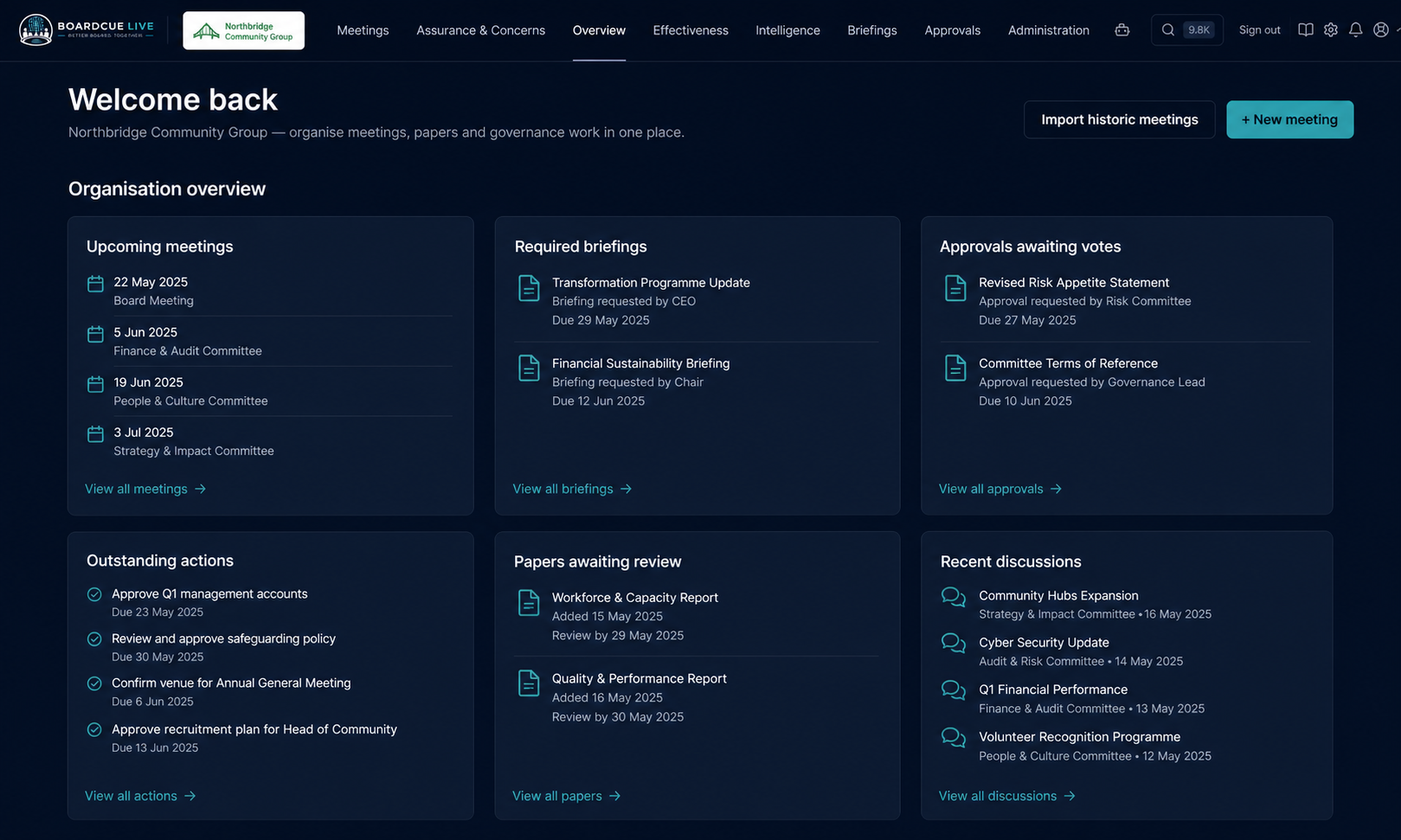Open the Assurance & Concerns tab
Screen dimensions: 1401x840
(x=481, y=30)
